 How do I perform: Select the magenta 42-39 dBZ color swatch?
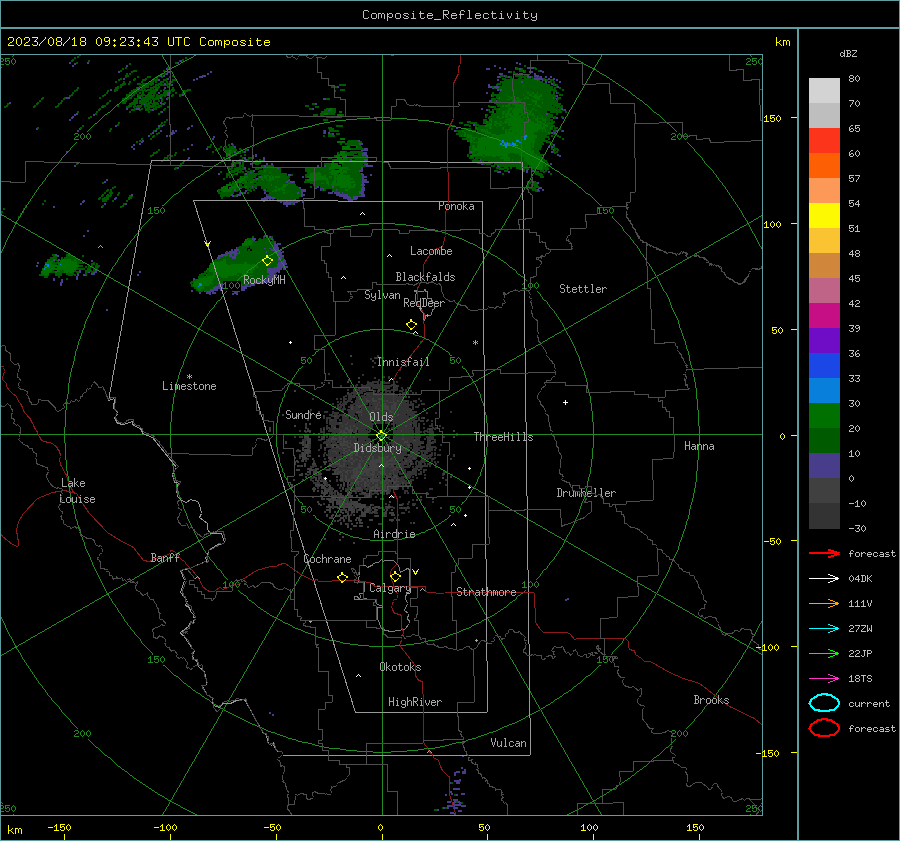[824, 316]
